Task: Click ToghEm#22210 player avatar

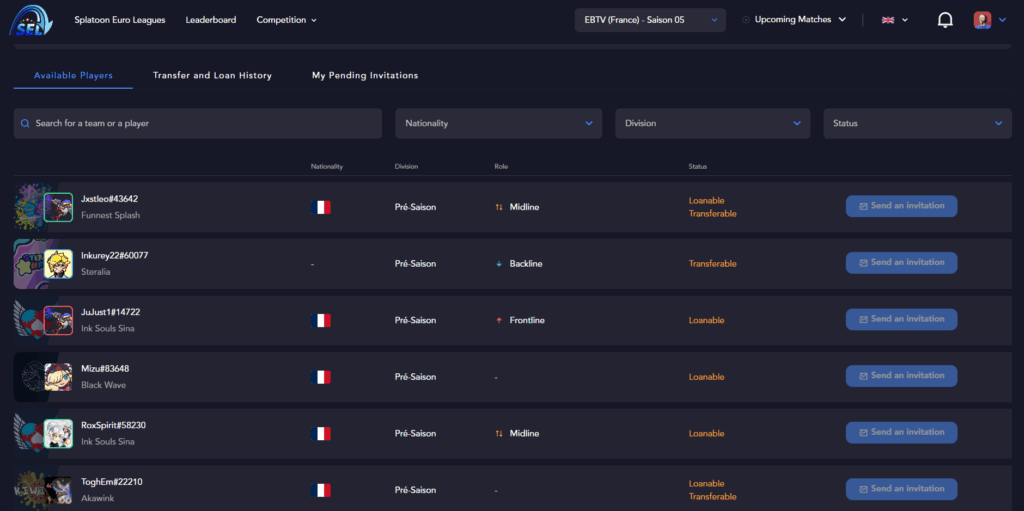Action: tap(58, 490)
